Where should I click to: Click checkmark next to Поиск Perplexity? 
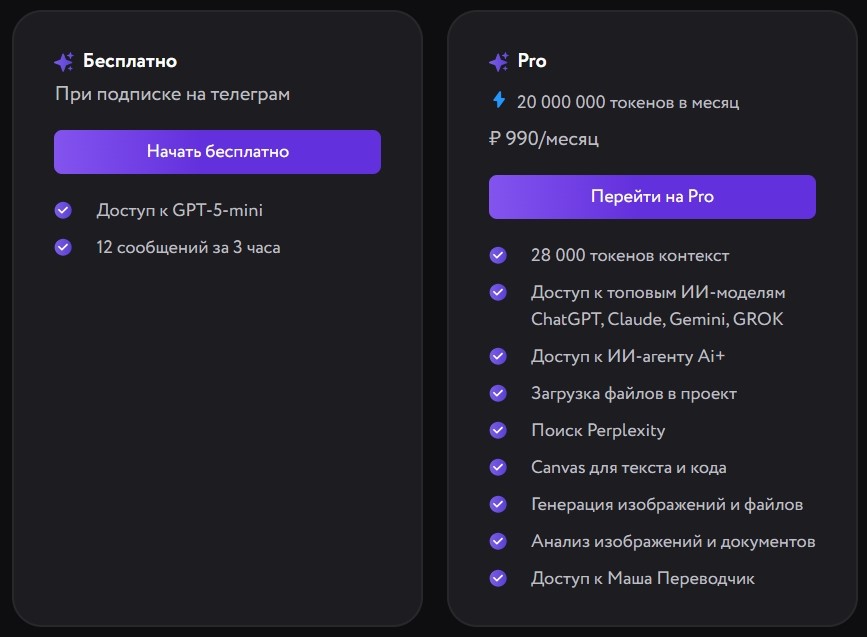[x=498, y=430]
